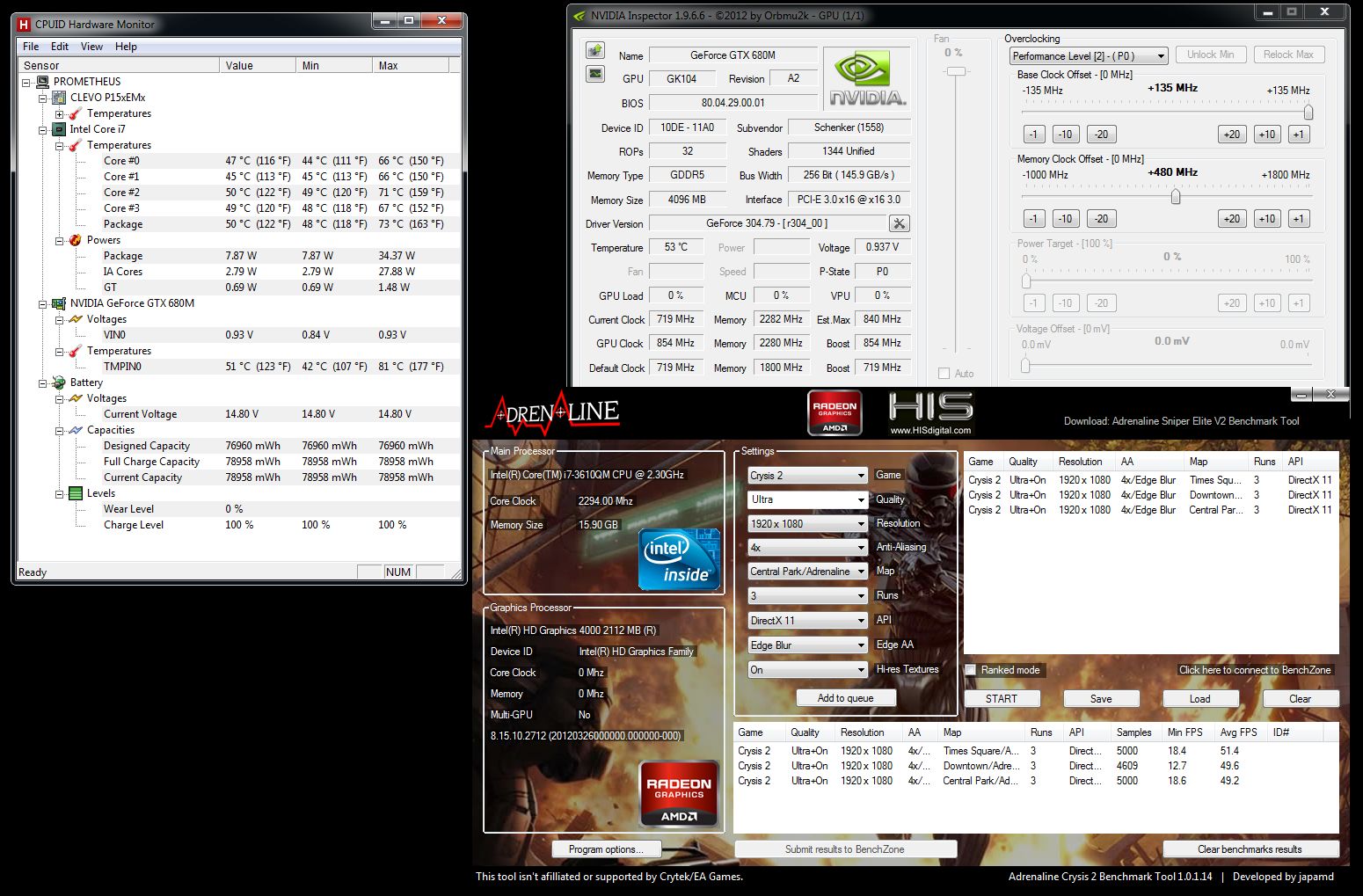Click the NVIDIA GeForce GTX 680M card icon in tree
The image size is (1363, 896).
(59, 302)
